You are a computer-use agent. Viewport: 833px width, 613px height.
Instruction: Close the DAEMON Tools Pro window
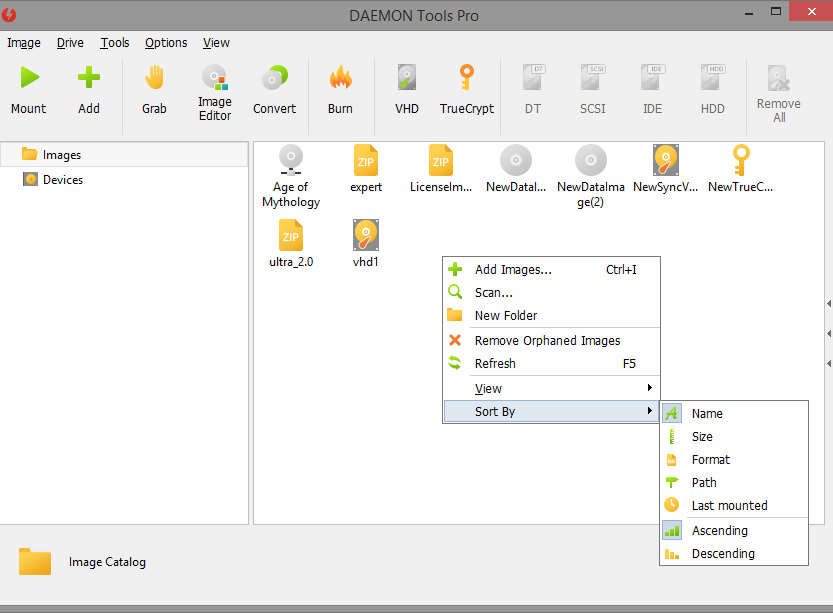point(811,12)
